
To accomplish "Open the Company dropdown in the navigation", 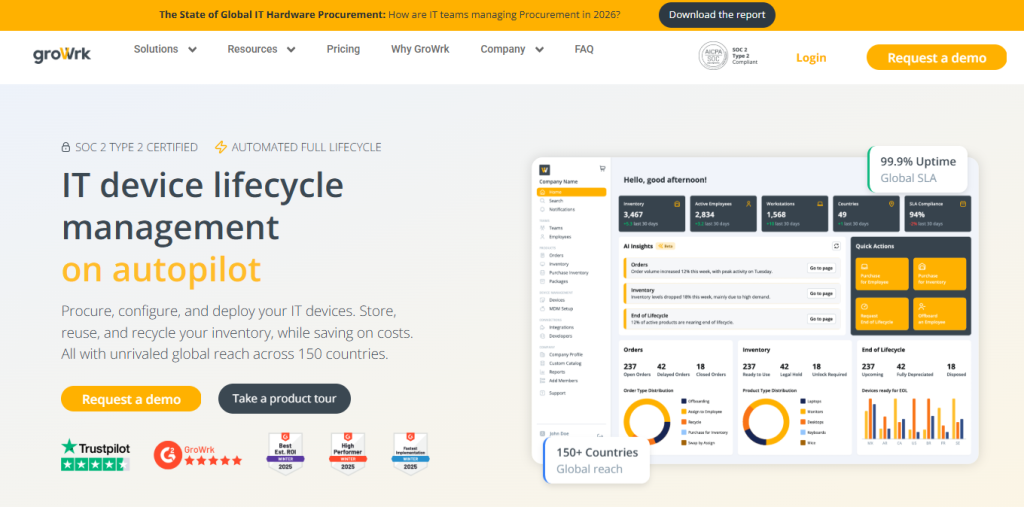I will tap(511, 49).
